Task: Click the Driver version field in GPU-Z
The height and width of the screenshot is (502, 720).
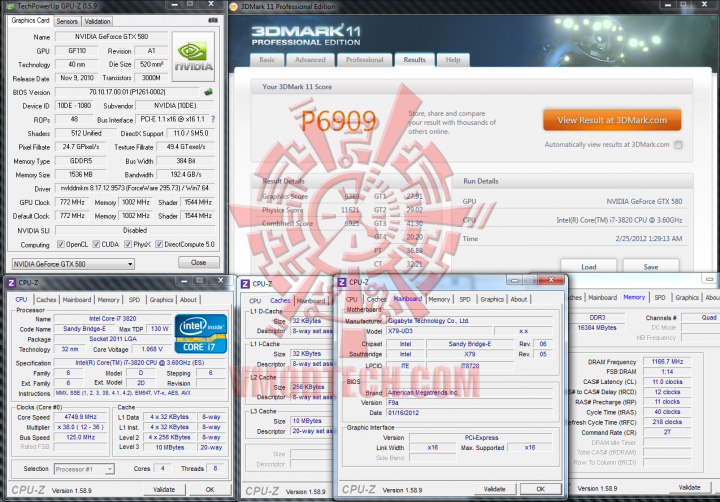Action: [135, 188]
